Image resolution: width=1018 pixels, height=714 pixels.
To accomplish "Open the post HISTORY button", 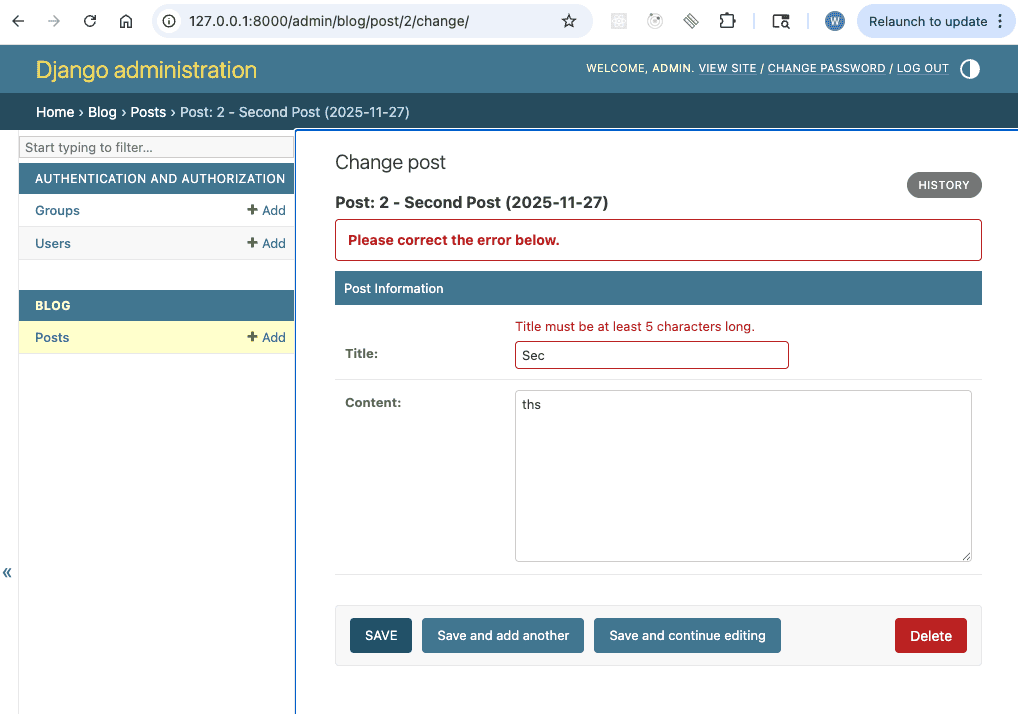I will [x=943, y=185].
